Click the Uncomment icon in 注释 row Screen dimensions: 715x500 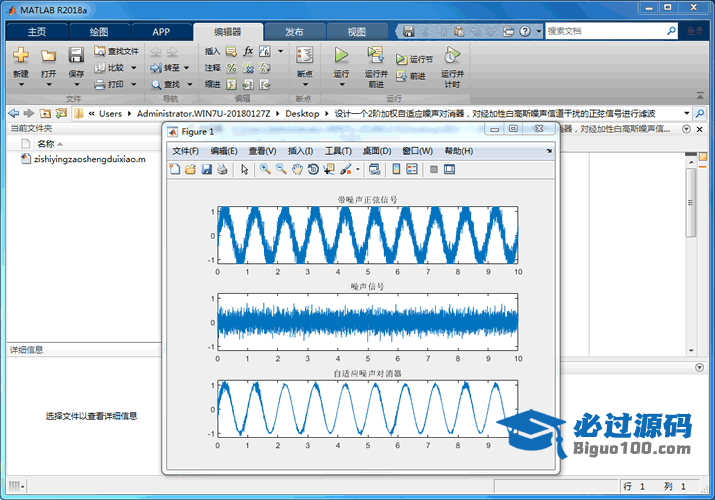[x=248, y=68]
